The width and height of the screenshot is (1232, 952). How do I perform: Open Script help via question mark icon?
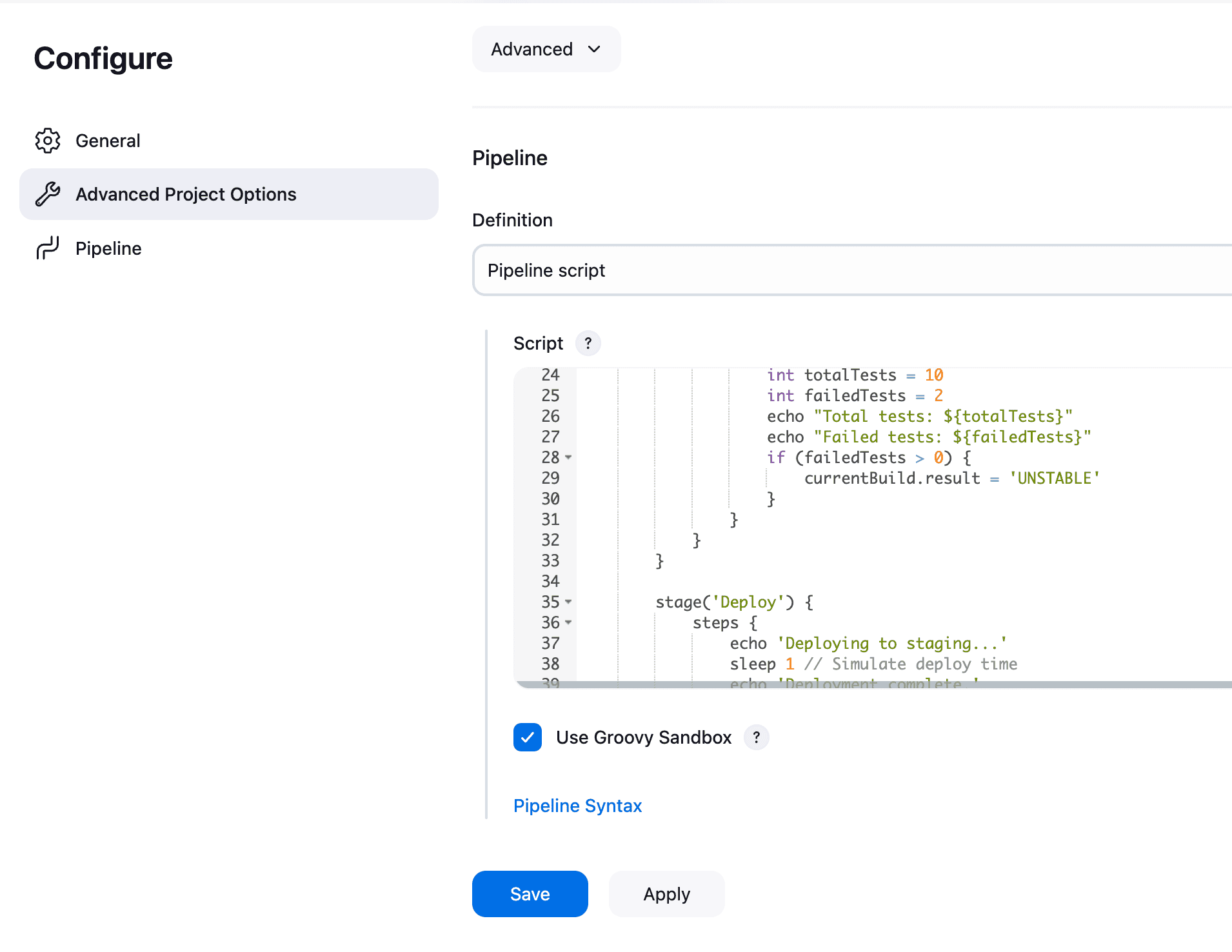(x=588, y=343)
